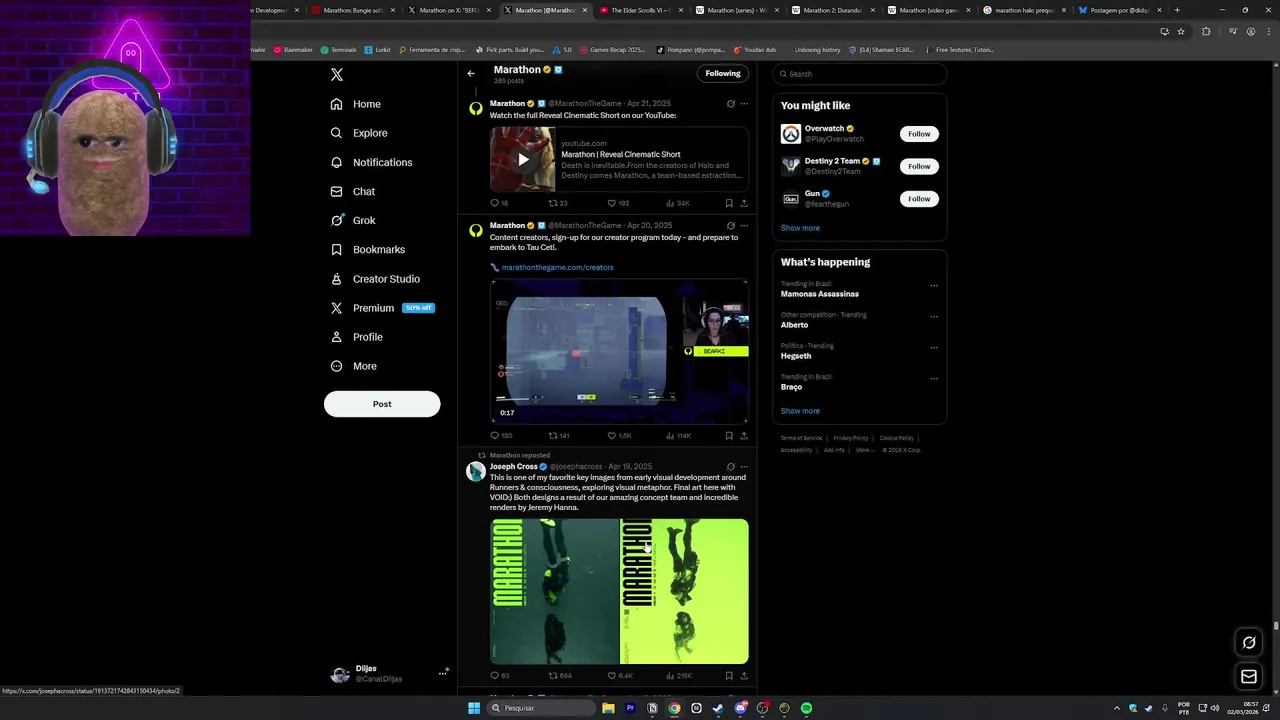This screenshot has height=720, width=1280.
Task: Open Windows Start menu
Action: (474, 708)
